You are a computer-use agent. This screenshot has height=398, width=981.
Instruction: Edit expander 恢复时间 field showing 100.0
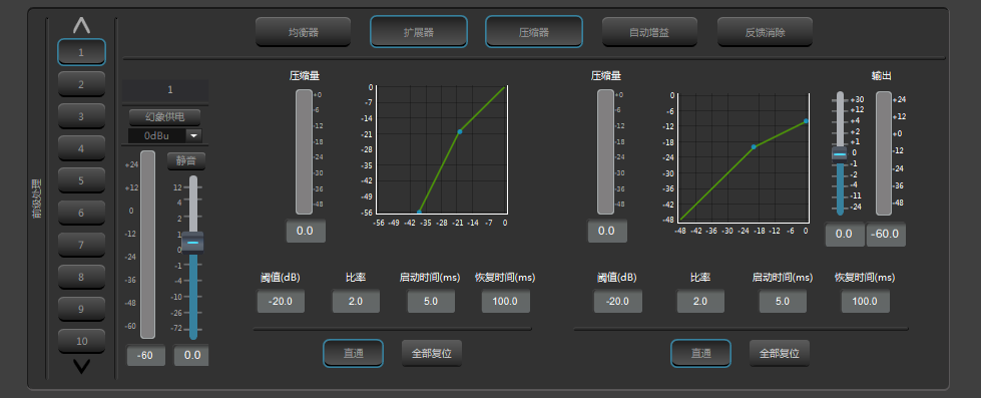506,302
